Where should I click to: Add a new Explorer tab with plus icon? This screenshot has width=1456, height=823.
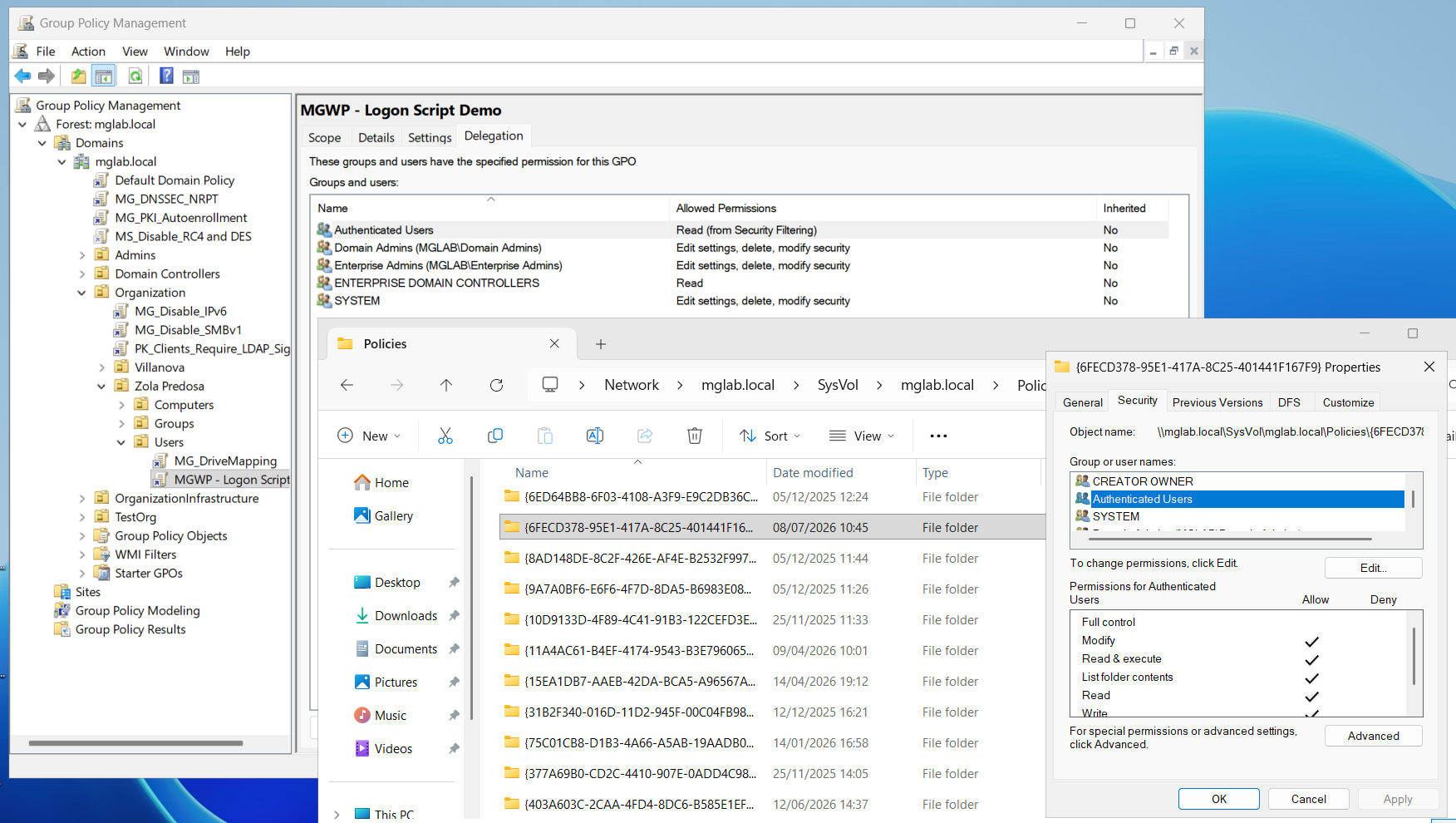click(601, 344)
